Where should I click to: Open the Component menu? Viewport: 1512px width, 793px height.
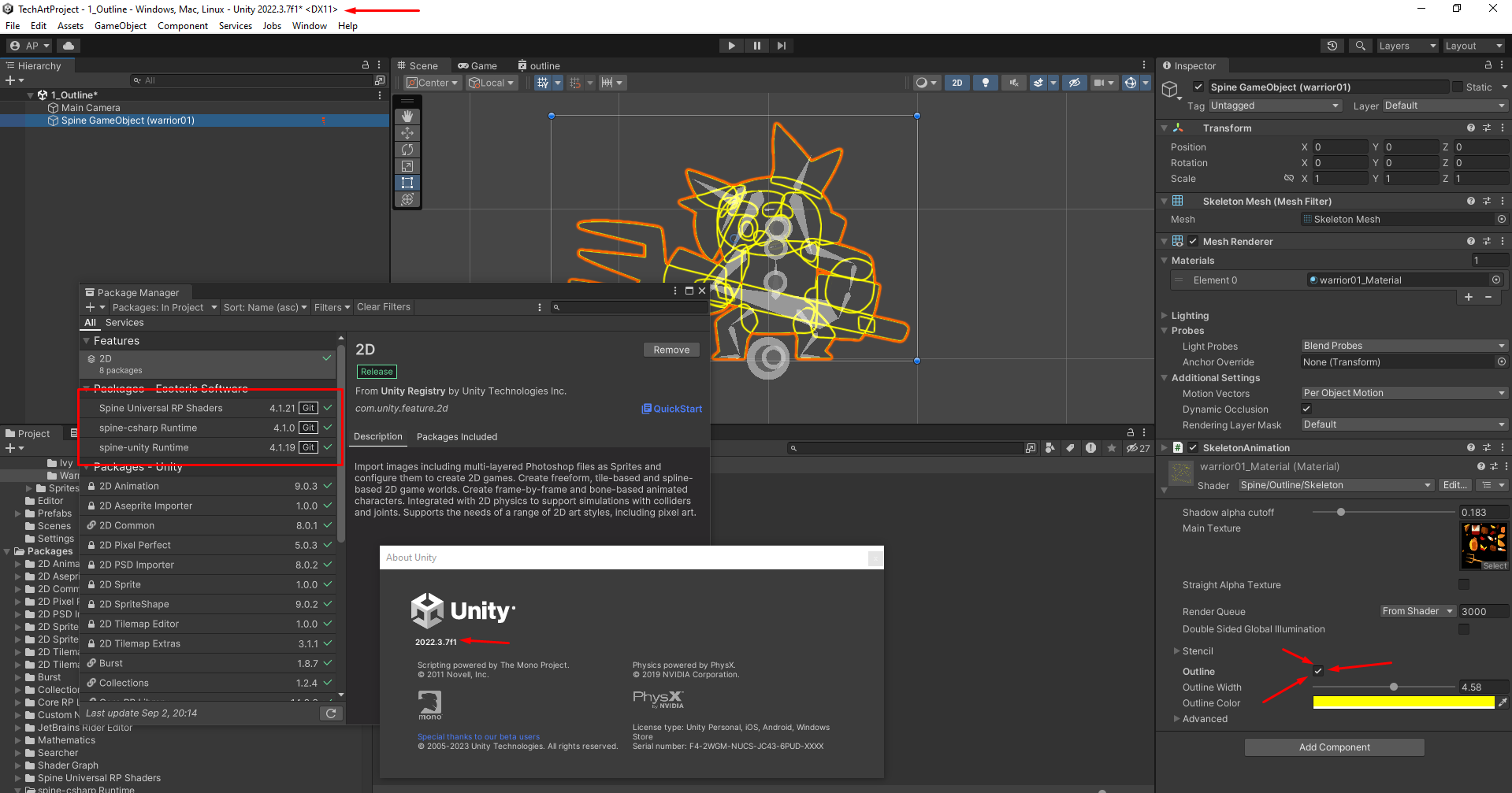pos(183,26)
